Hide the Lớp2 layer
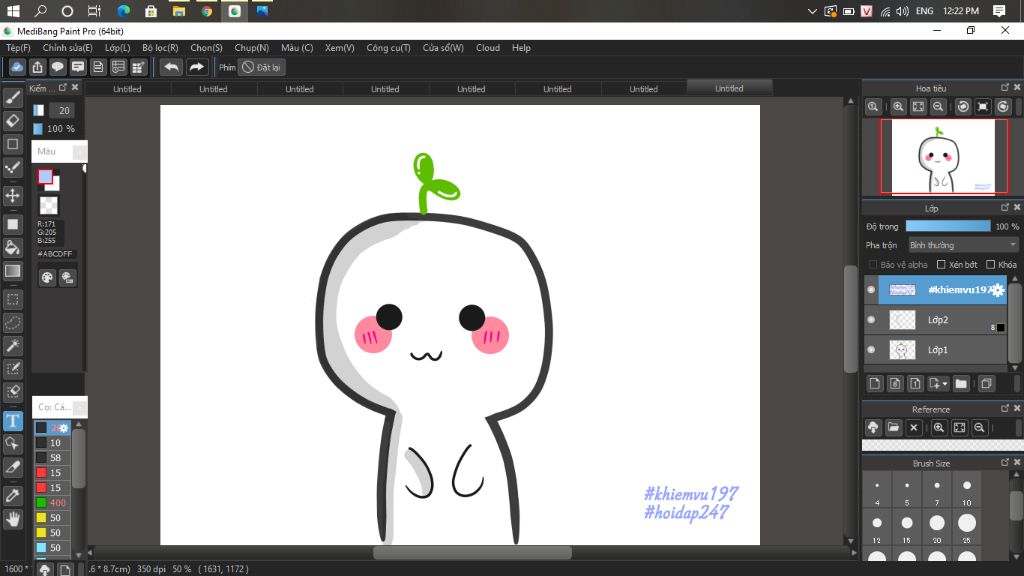 pos(871,320)
